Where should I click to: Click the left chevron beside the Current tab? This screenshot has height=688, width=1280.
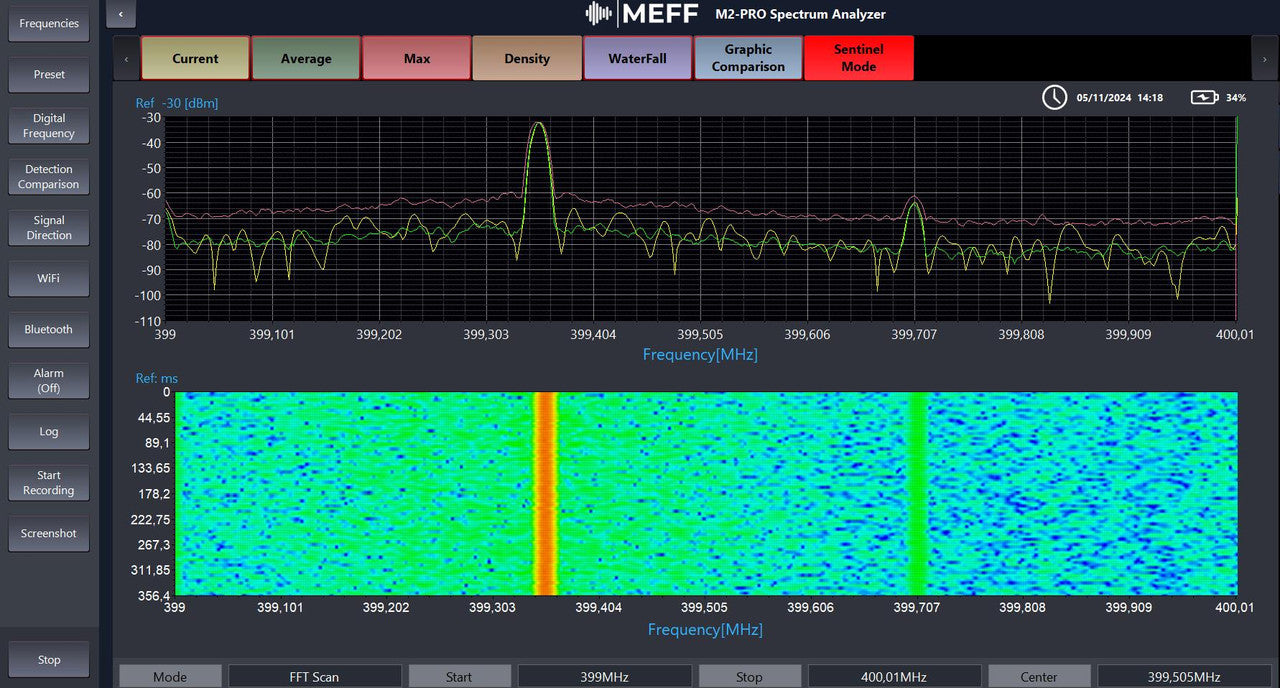point(126,58)
